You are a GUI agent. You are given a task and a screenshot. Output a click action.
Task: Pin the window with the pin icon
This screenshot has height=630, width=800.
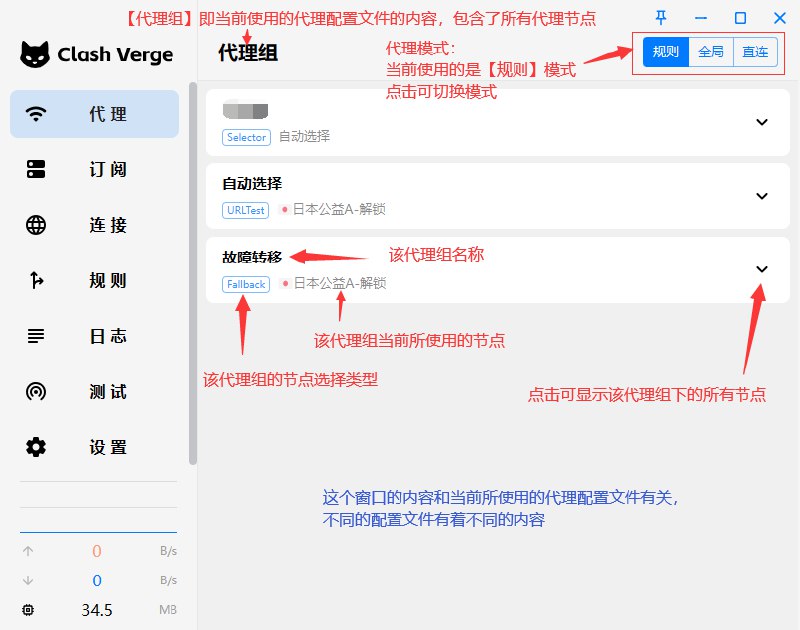point(661,18)
